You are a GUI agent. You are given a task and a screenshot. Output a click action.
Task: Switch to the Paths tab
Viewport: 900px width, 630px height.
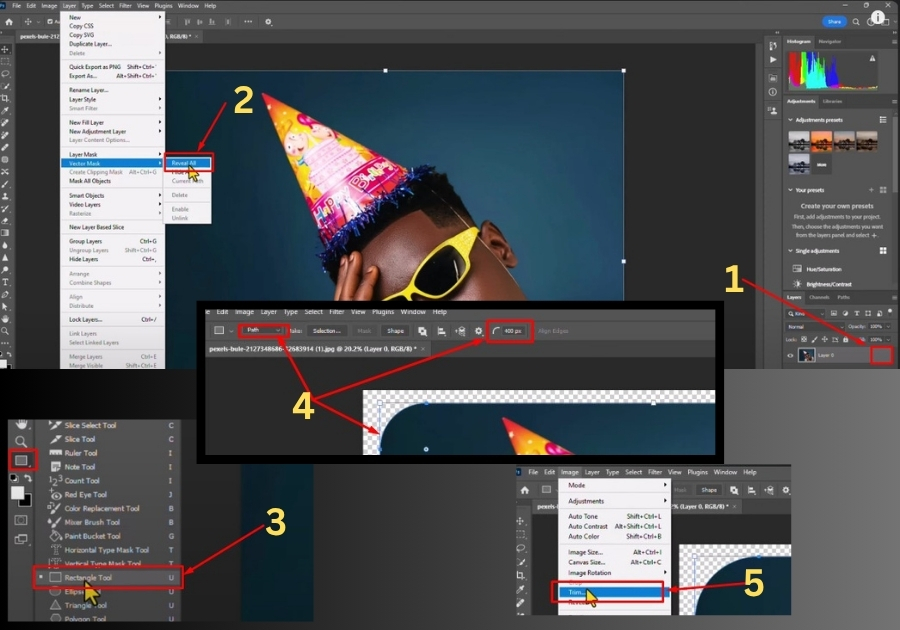tap(843, 297)
